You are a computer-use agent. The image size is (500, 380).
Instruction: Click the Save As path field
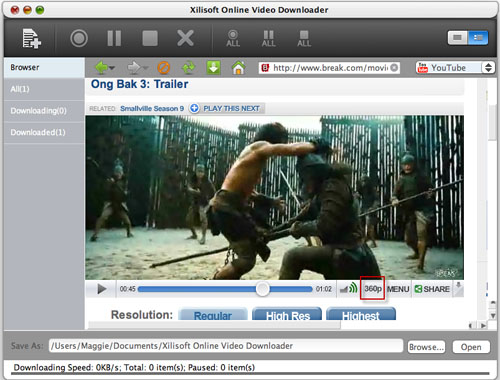click(x=226, y=346)
